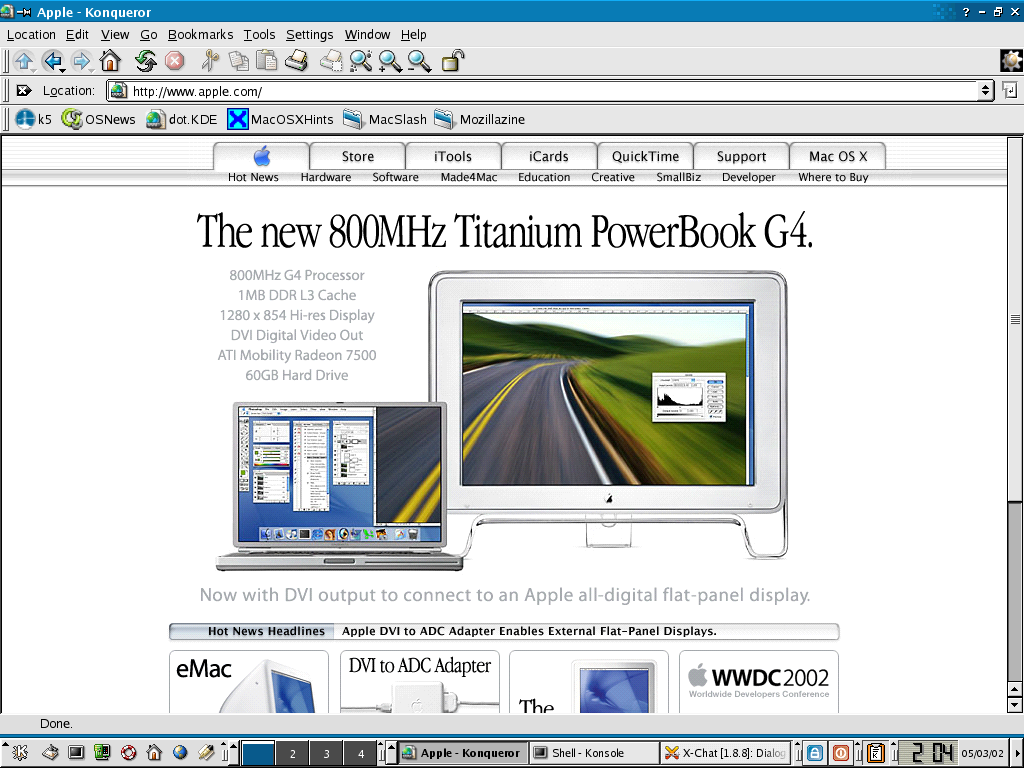Viewport: 1024px width, 768px height.
Task: Click the vertical scrollbar handle of the page
Action: [x=1014, y=319]
